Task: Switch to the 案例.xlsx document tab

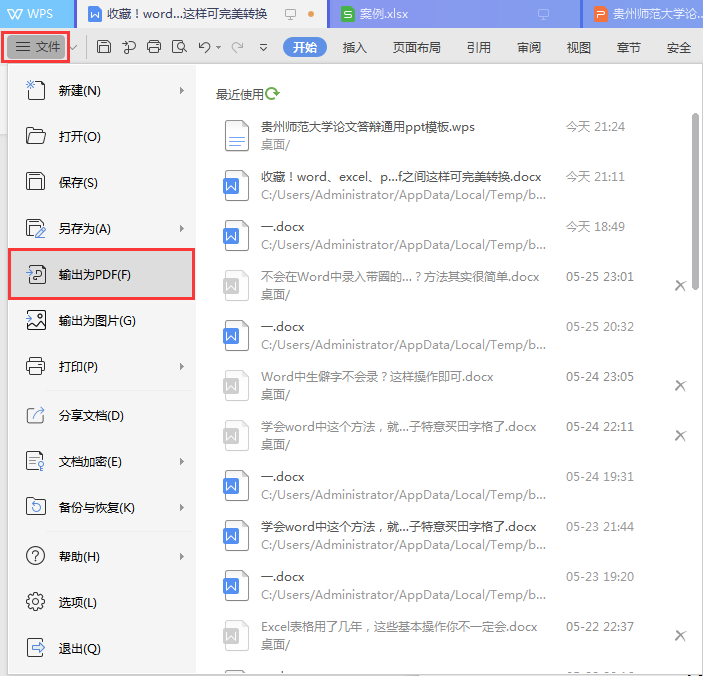Action: [x=454, y=14]
